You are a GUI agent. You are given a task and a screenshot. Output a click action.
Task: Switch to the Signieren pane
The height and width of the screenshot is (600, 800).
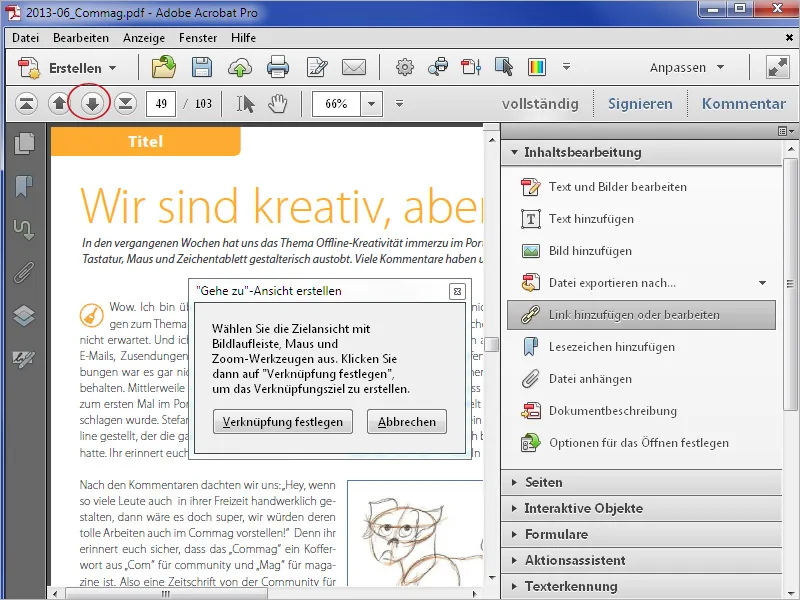(640, 104)
